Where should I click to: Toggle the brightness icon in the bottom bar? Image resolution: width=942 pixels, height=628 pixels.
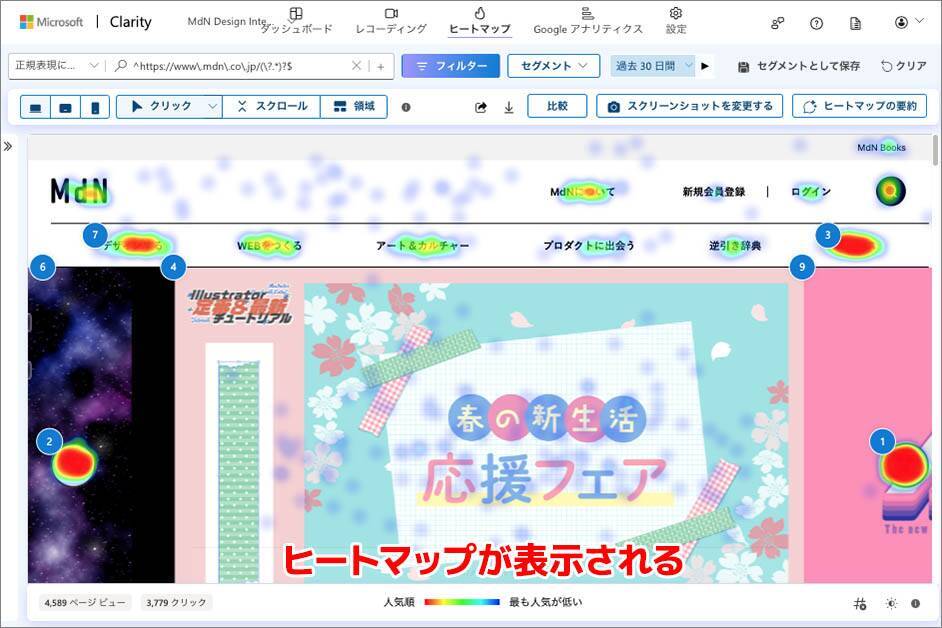891,603
